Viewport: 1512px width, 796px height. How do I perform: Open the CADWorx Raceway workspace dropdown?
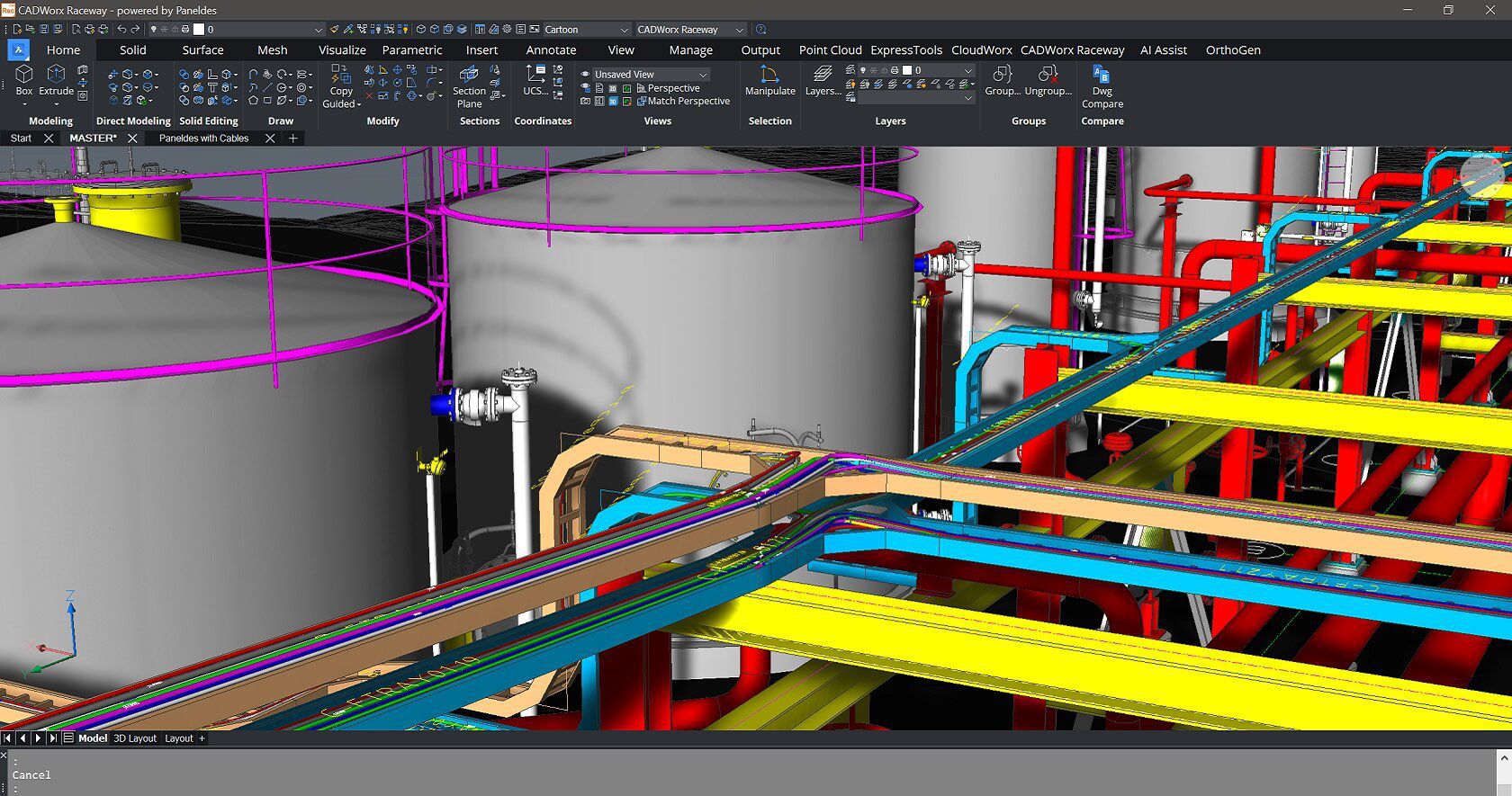click(690, 30)
